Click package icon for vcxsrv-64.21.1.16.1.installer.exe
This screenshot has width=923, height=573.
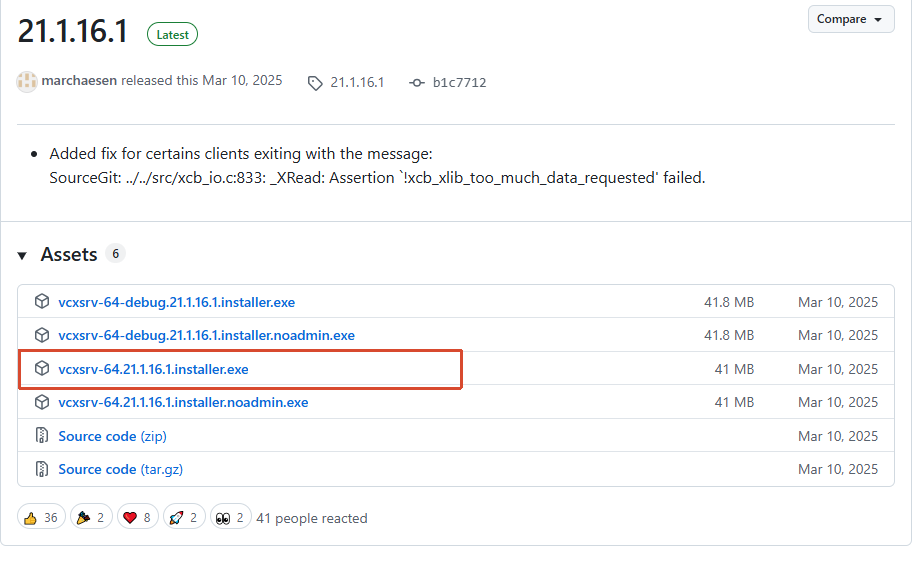(x=42, y=369)
